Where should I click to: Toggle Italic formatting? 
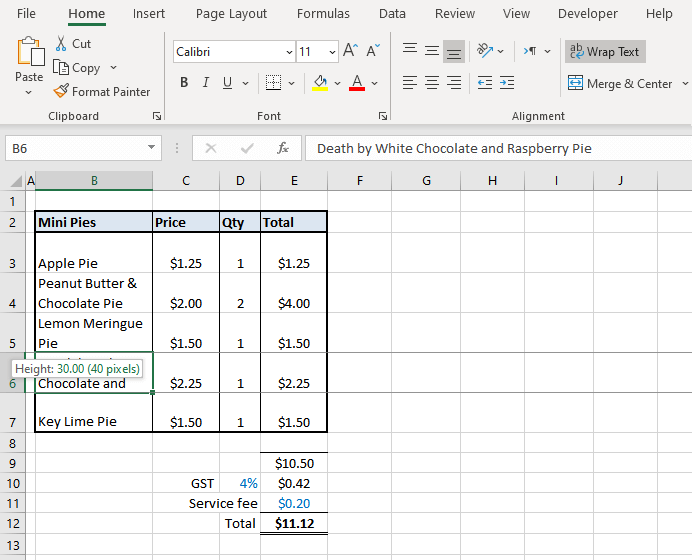tap(206, 83)
